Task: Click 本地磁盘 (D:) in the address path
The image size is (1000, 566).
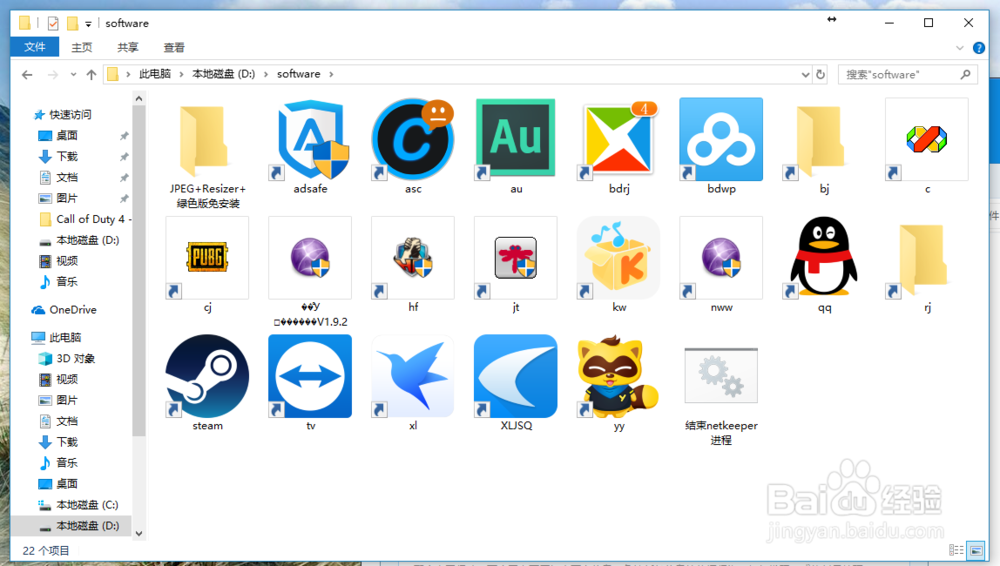Action: click(x=223, y=74)
